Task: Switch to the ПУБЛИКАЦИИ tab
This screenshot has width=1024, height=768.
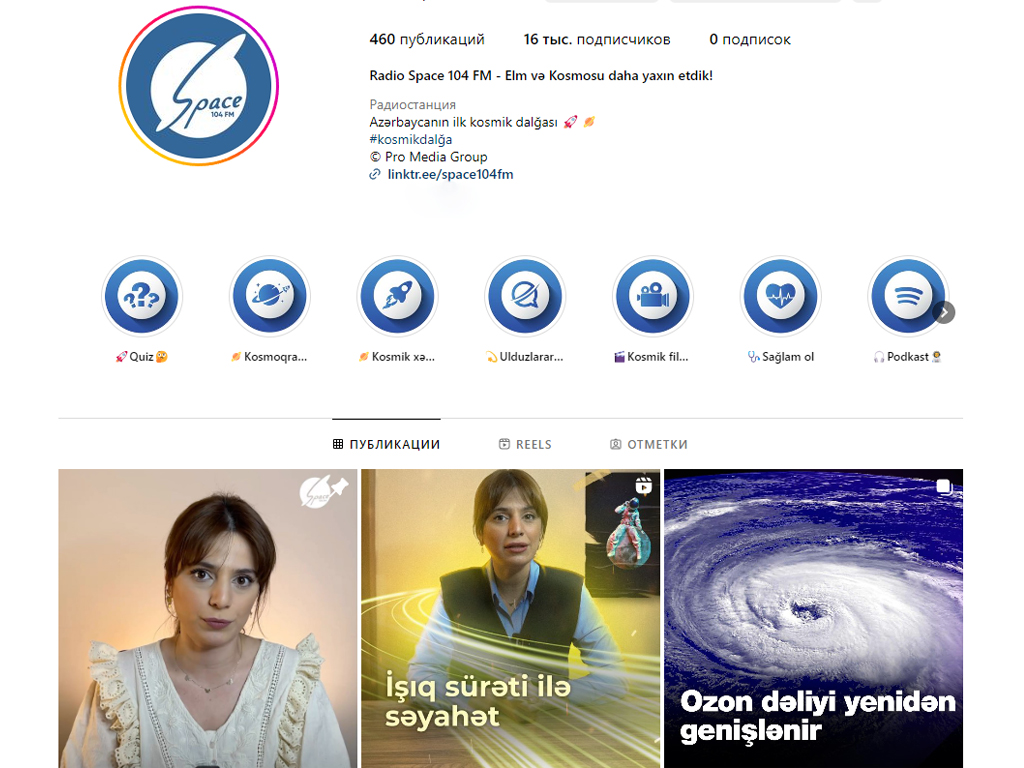Action: (x=386, y=444)
